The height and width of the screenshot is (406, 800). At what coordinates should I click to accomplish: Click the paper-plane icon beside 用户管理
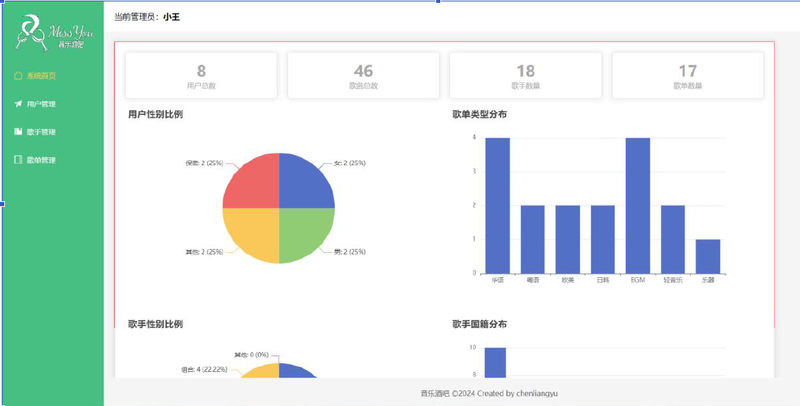(x=18, y=104)
